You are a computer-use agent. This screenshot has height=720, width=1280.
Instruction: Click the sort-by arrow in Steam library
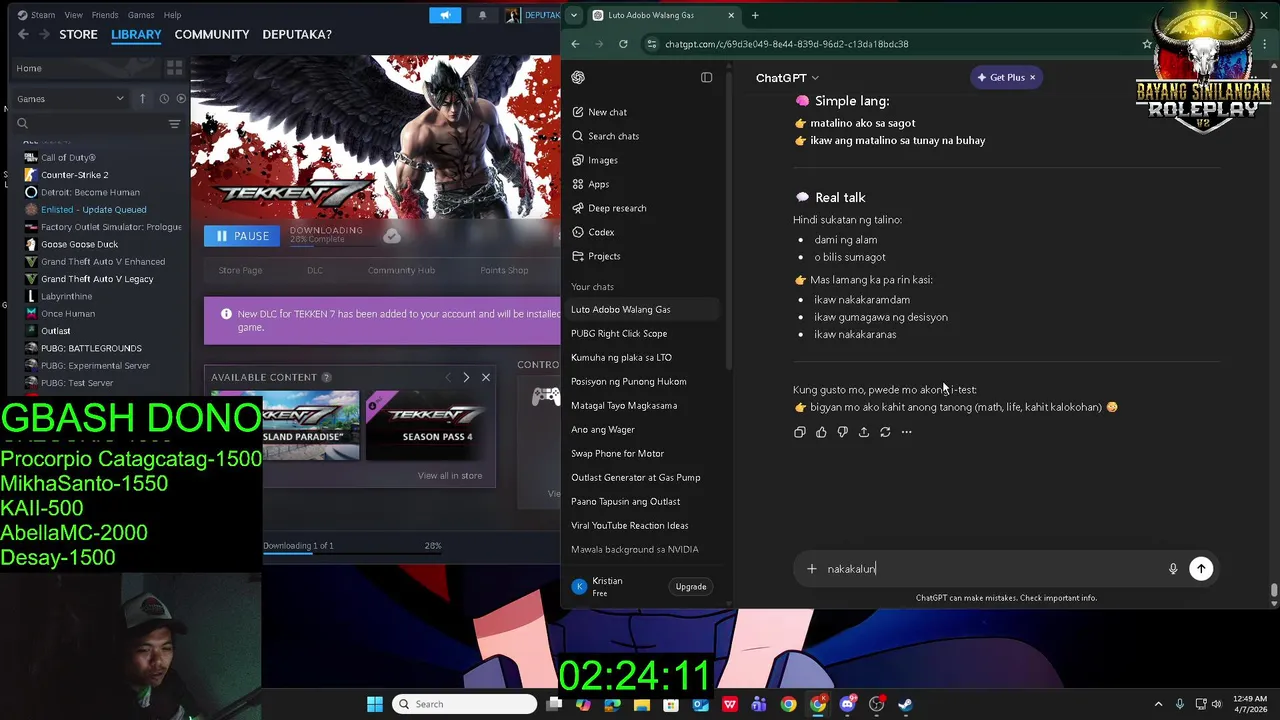[142, 98]
